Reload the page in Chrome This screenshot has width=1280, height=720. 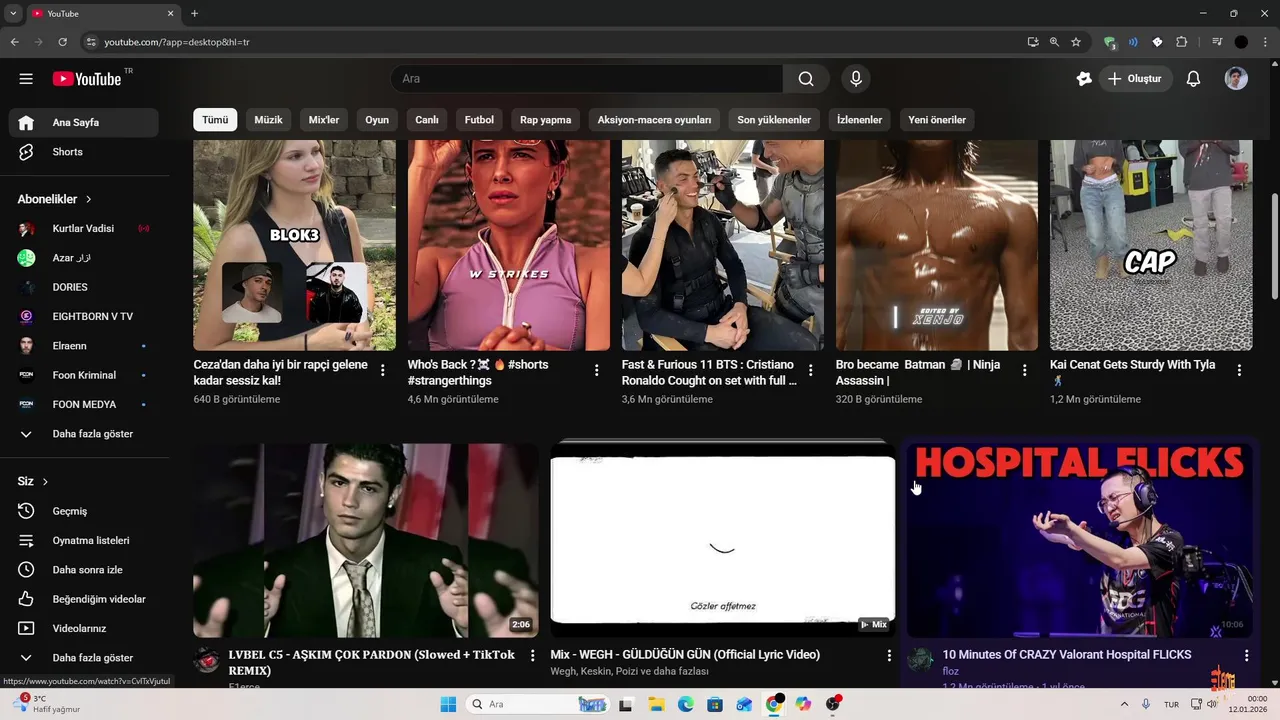point(62,42)
